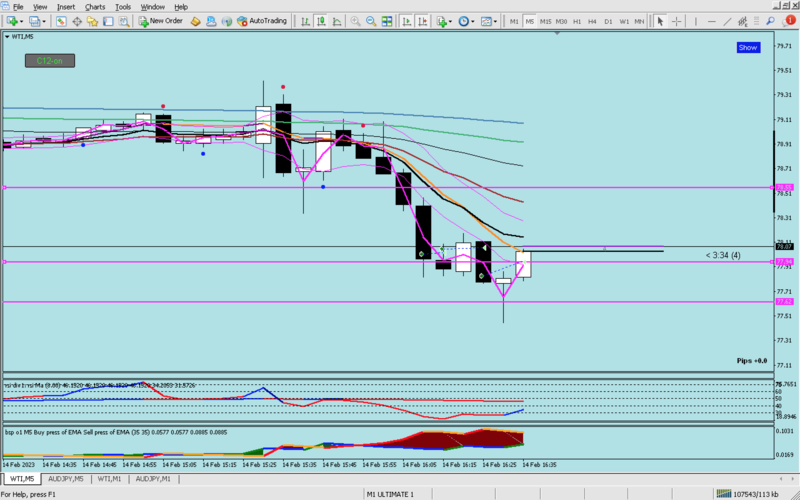Switch chart to Bar Chart mode
The width and height of the screenshot is (800, 500).
click(x=305, y=21)
